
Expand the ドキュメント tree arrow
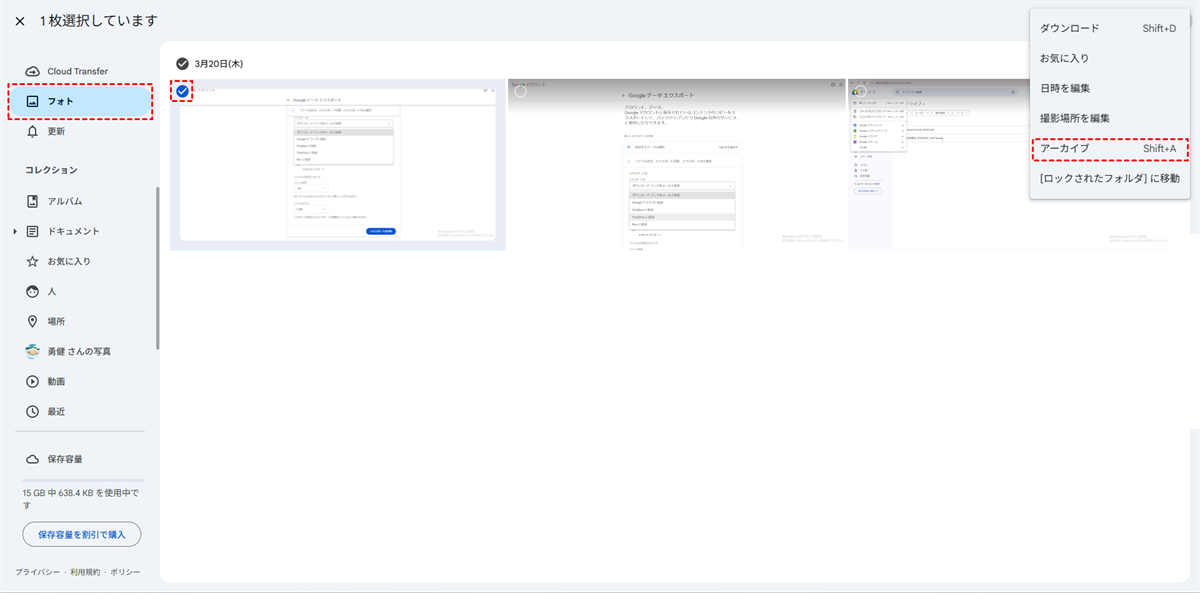15,231
